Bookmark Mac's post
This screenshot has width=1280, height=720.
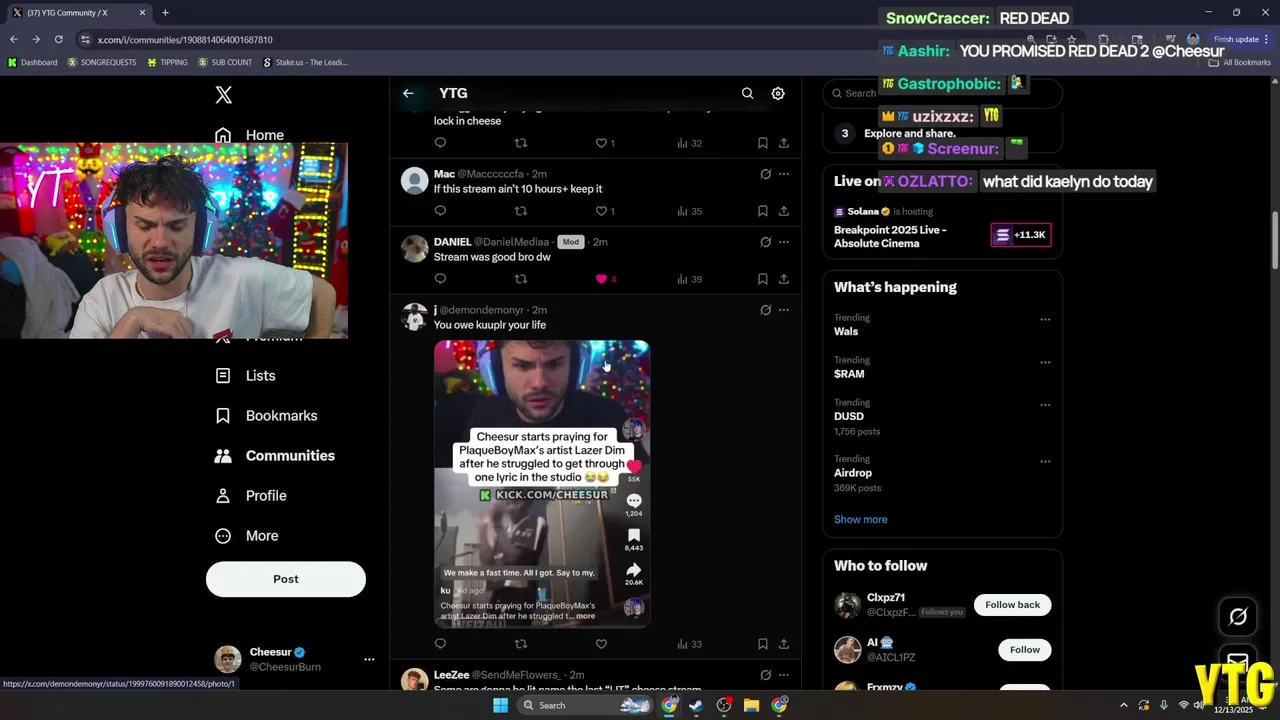[x=762, y=211]
